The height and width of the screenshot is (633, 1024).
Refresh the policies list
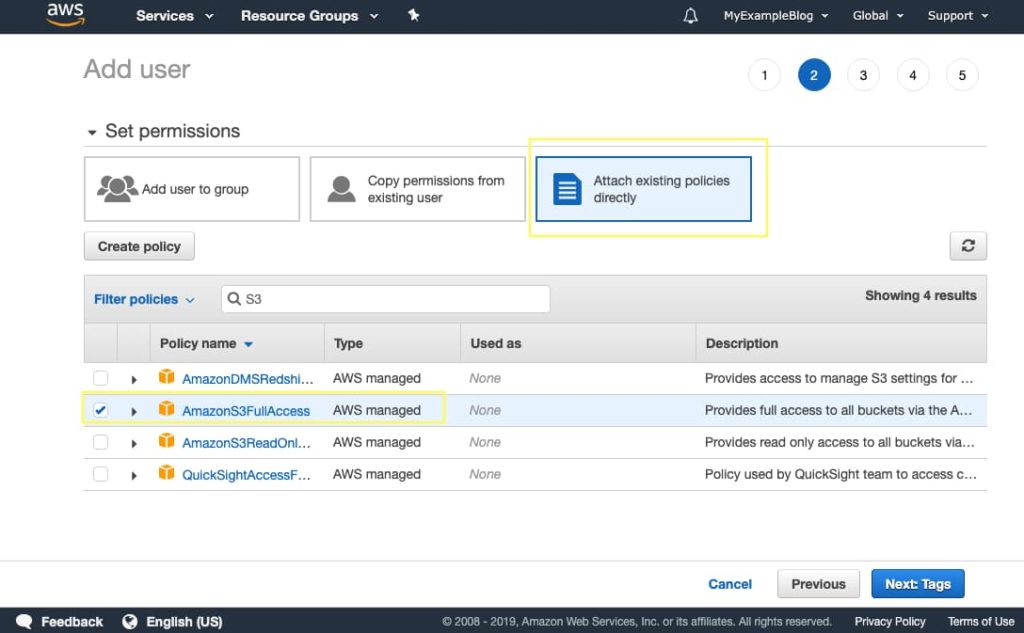(967, 245)
